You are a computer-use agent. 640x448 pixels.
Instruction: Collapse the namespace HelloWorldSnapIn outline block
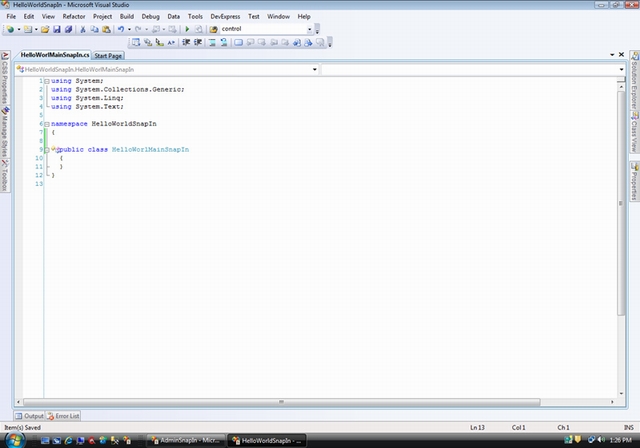pos(47,124)
